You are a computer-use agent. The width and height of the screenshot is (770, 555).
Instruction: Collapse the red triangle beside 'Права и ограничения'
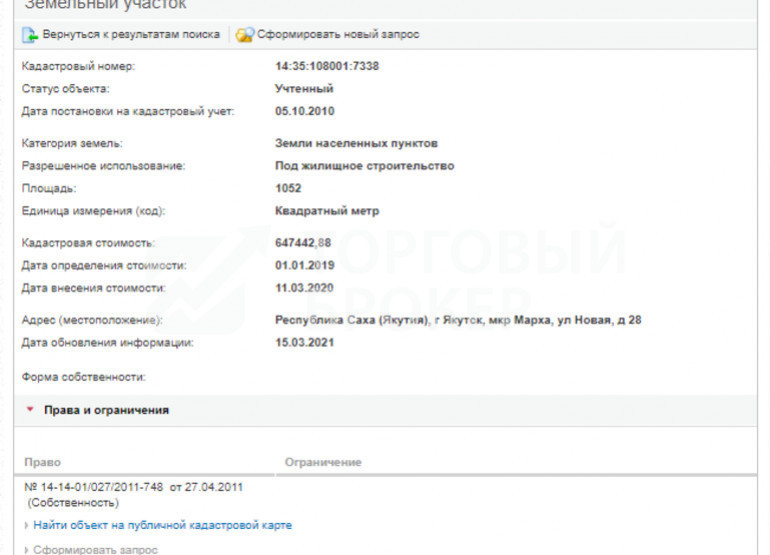coord(30,409)
